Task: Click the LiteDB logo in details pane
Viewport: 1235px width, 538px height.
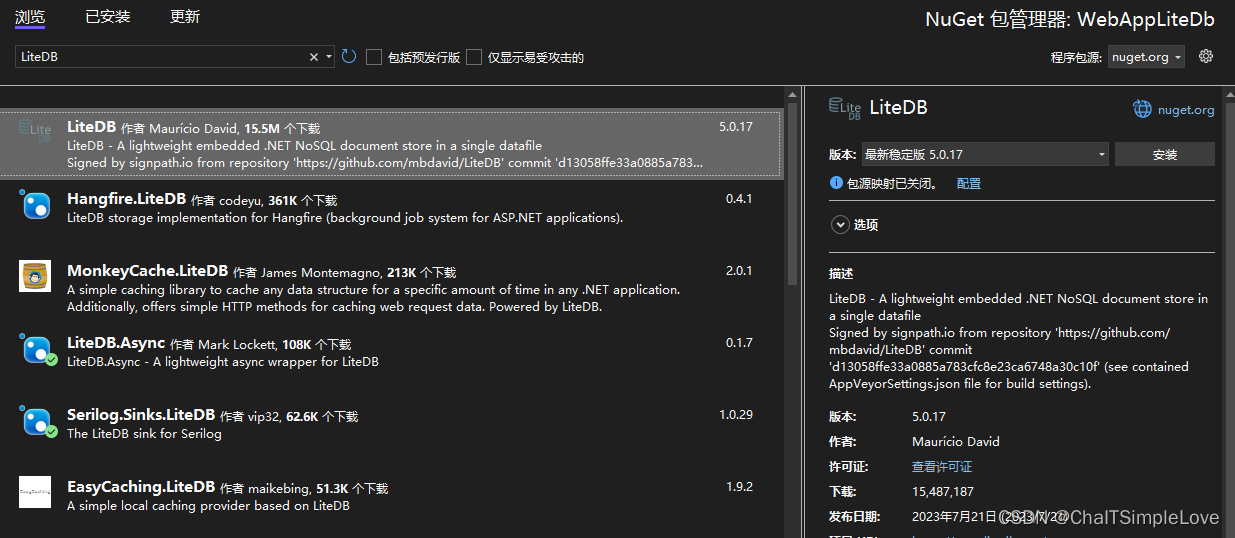Action: (x=845, y=108)
